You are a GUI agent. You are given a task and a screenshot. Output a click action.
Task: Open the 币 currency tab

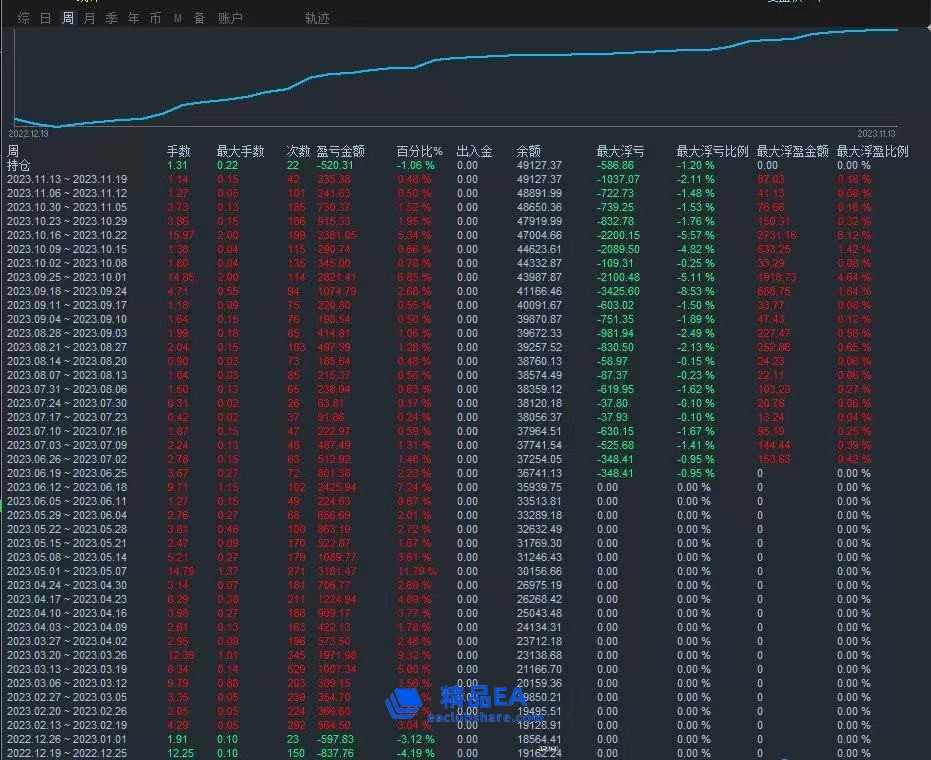tap(155, 18)
